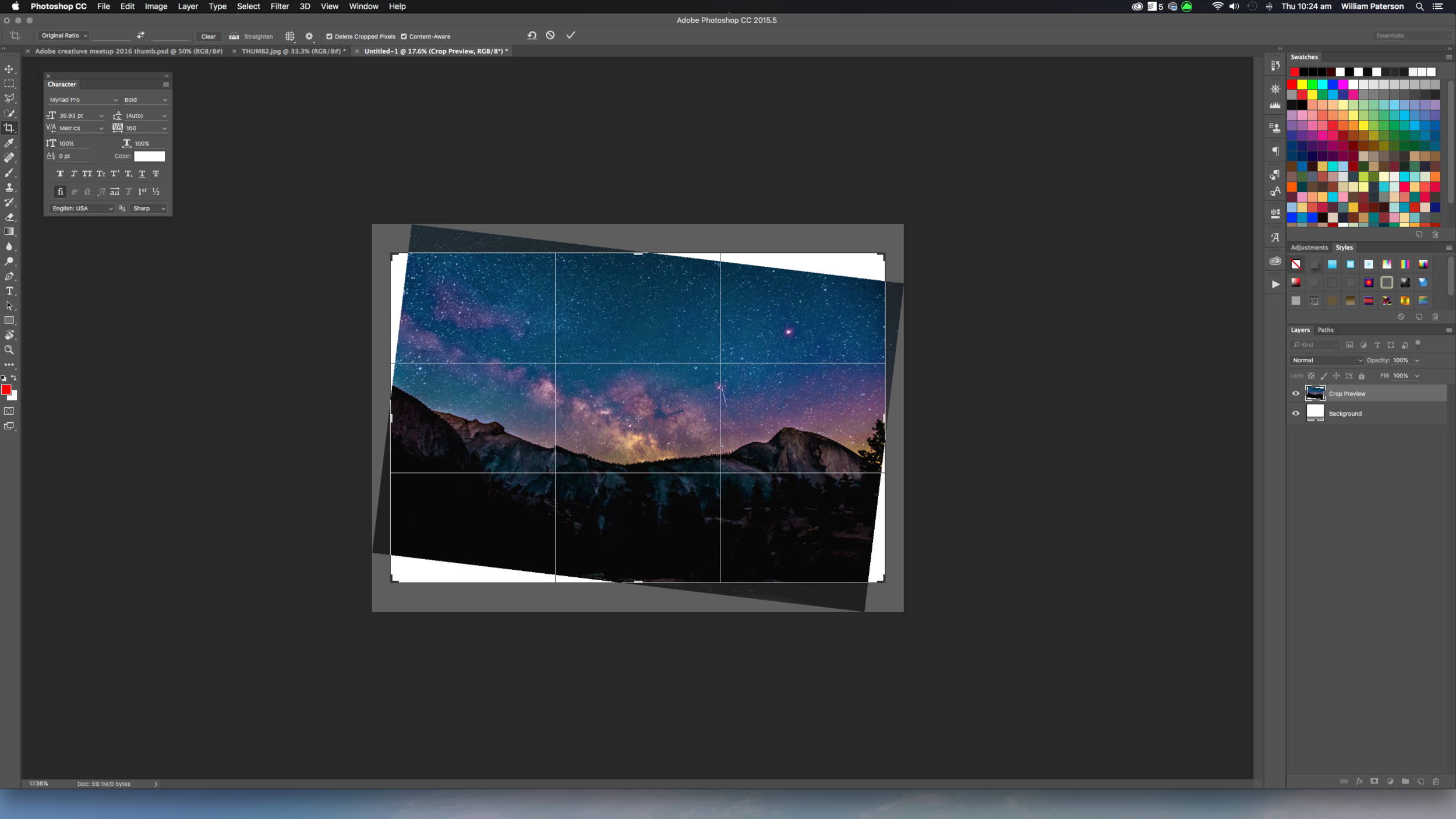1456x819 pixels.
Task: Open the English: USA language dropdown
Action: [82, 209]
